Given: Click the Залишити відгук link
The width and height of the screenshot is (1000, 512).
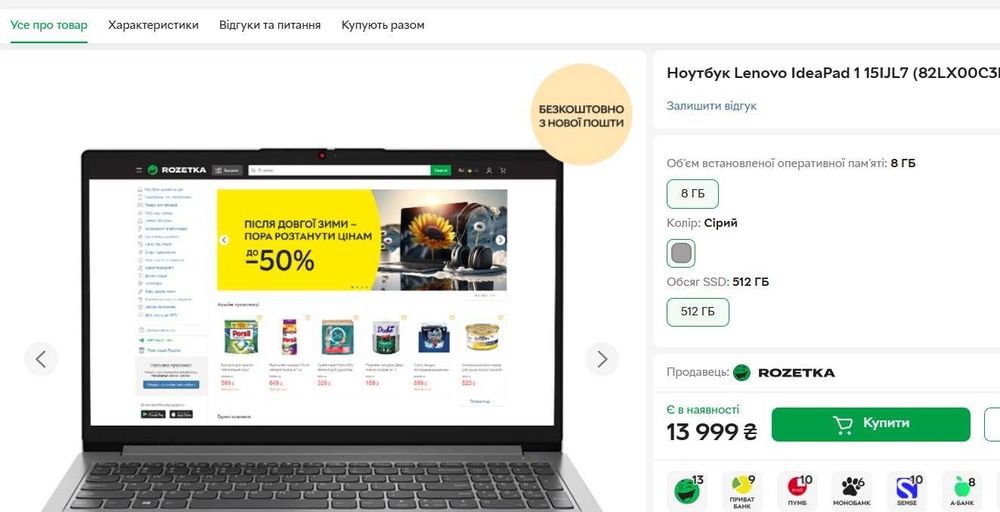Looking at the screenshot, I should pyautogui.click(x=712, y=106).
